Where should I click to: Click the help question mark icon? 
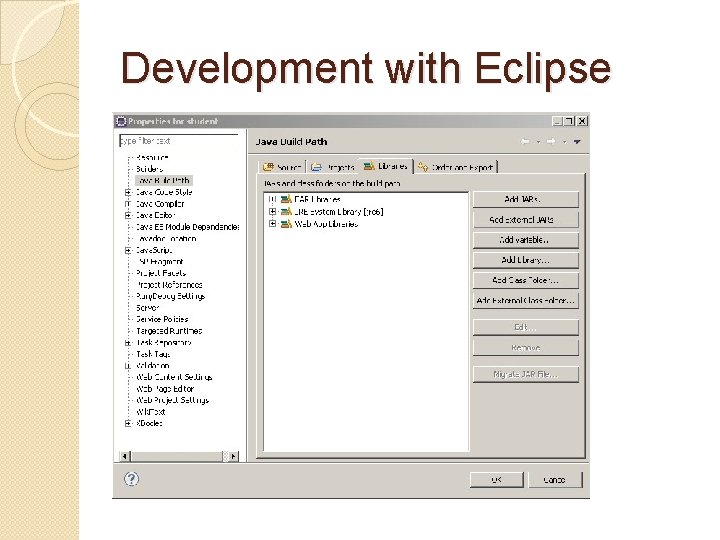[131, 479]
